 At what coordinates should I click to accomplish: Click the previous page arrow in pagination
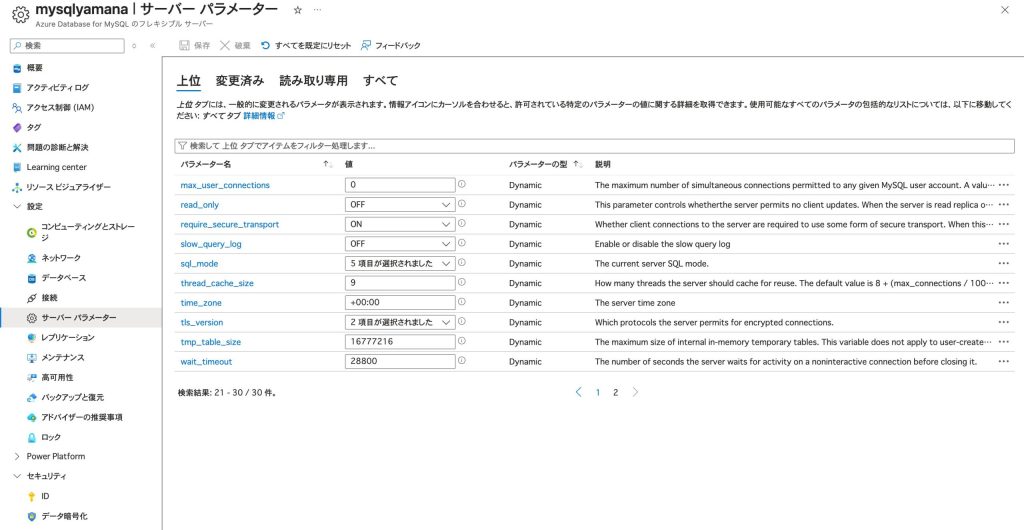[578, 393]
